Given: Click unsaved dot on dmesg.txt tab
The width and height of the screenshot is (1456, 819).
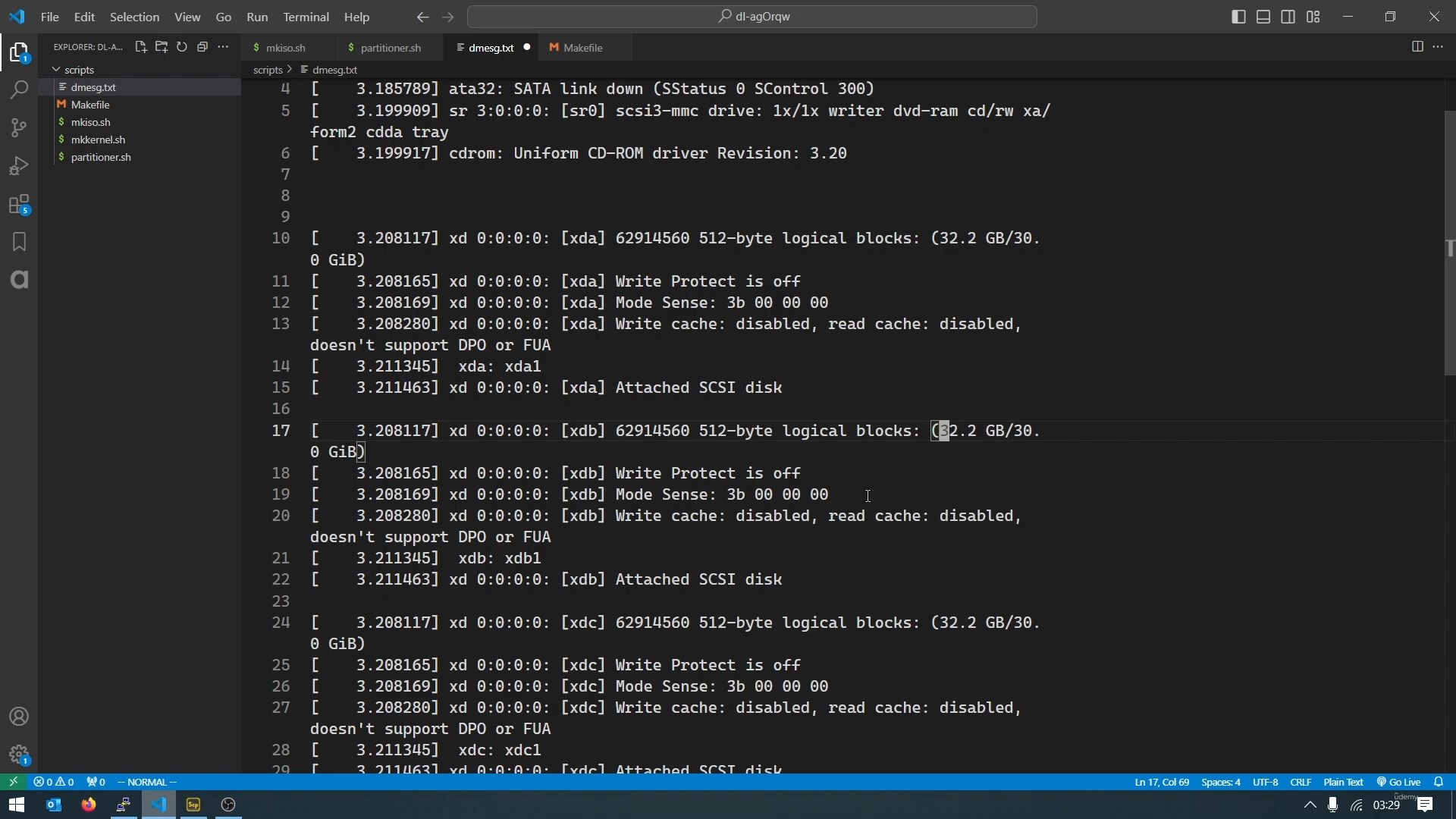Looking at the screenshot, I should click(x=527, y=47).
